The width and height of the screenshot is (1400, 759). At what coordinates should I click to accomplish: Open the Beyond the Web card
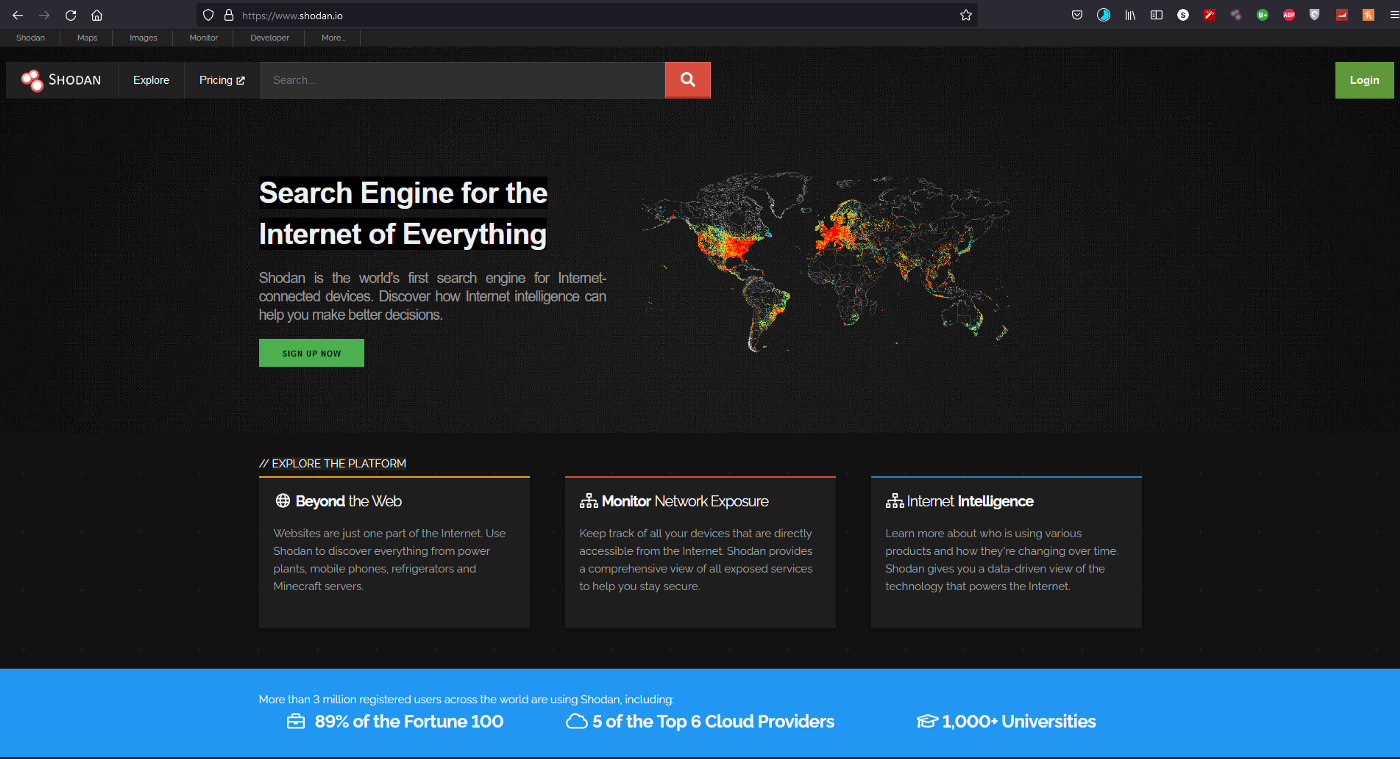tap(394, 552)
